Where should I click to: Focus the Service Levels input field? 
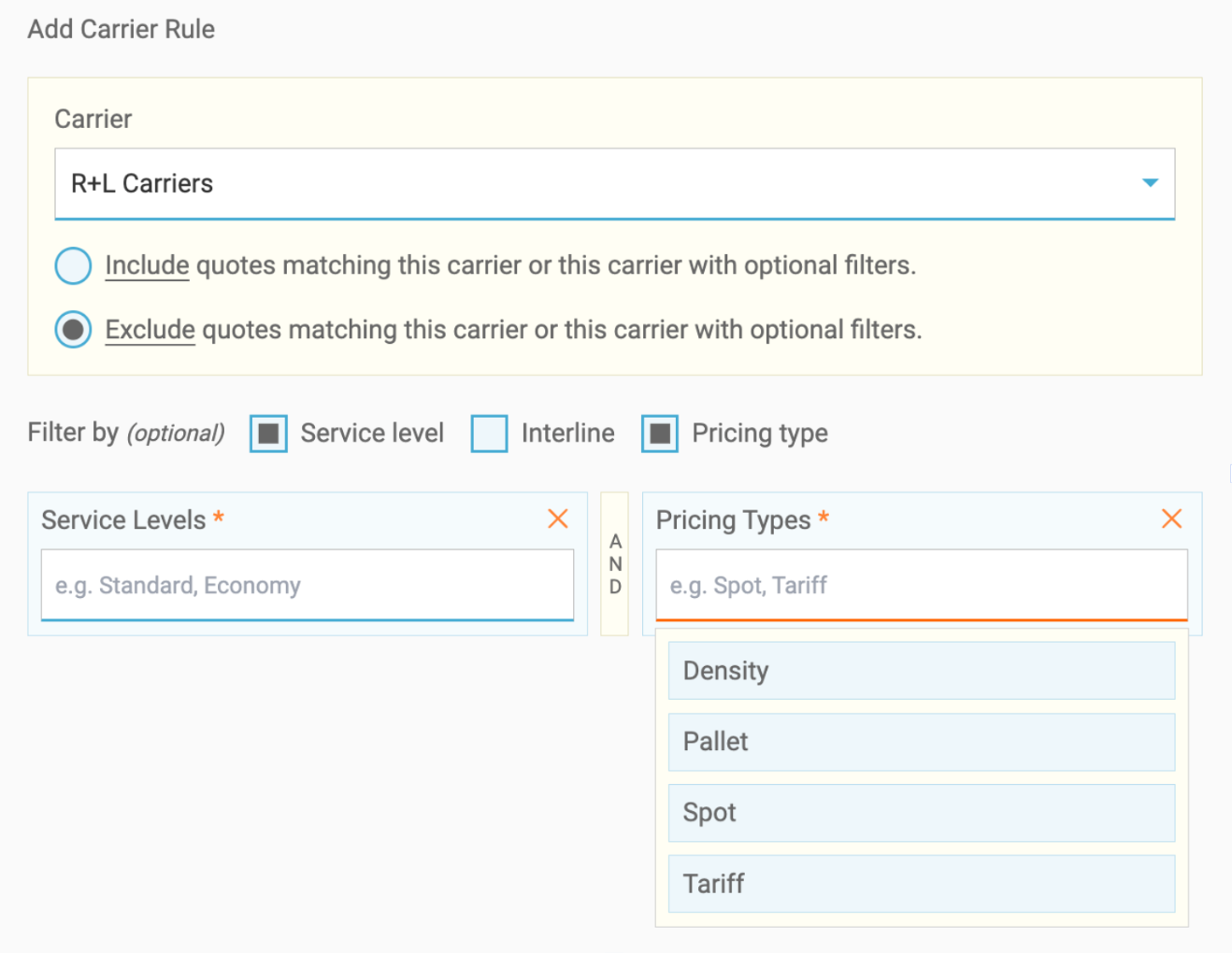pos(307,585)
